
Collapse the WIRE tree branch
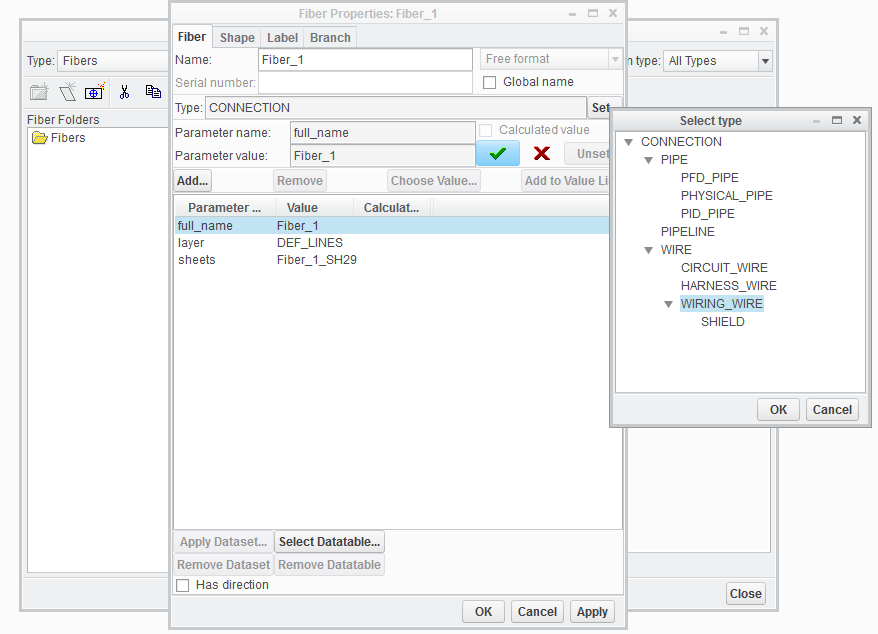click(649, 249)
